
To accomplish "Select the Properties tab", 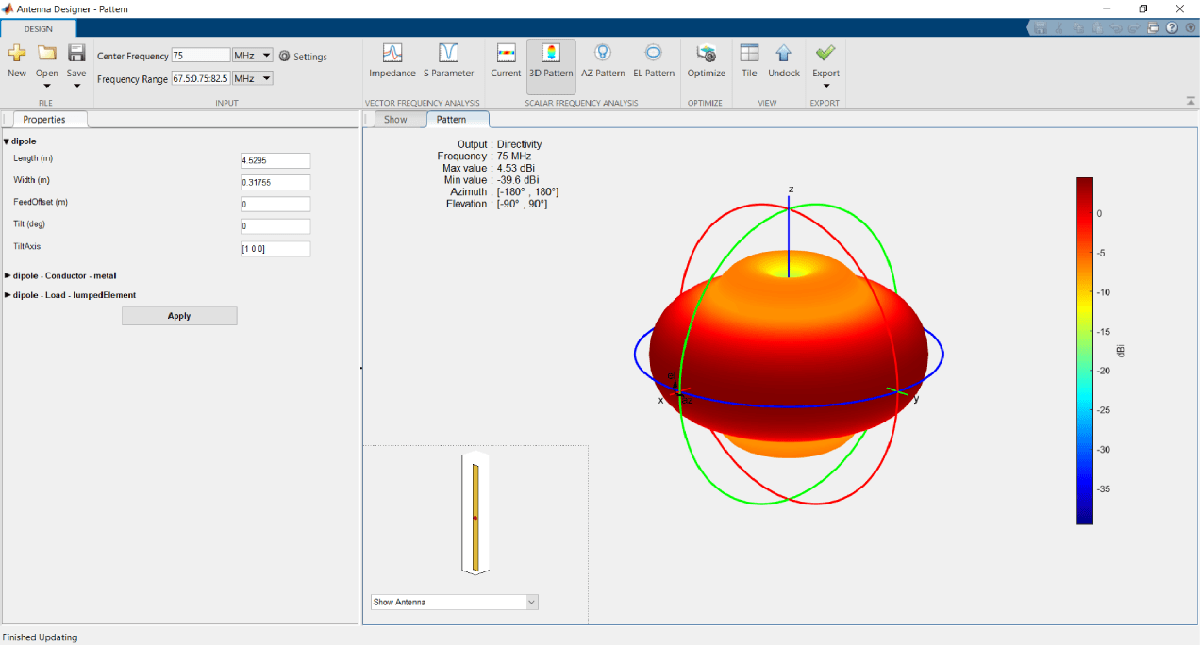I will [44, 120].
